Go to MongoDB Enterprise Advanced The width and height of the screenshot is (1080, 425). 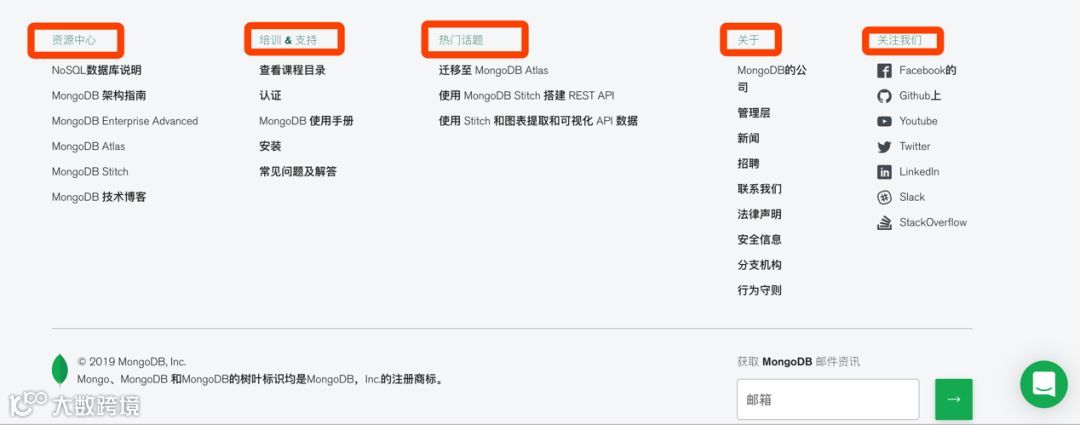125,121
